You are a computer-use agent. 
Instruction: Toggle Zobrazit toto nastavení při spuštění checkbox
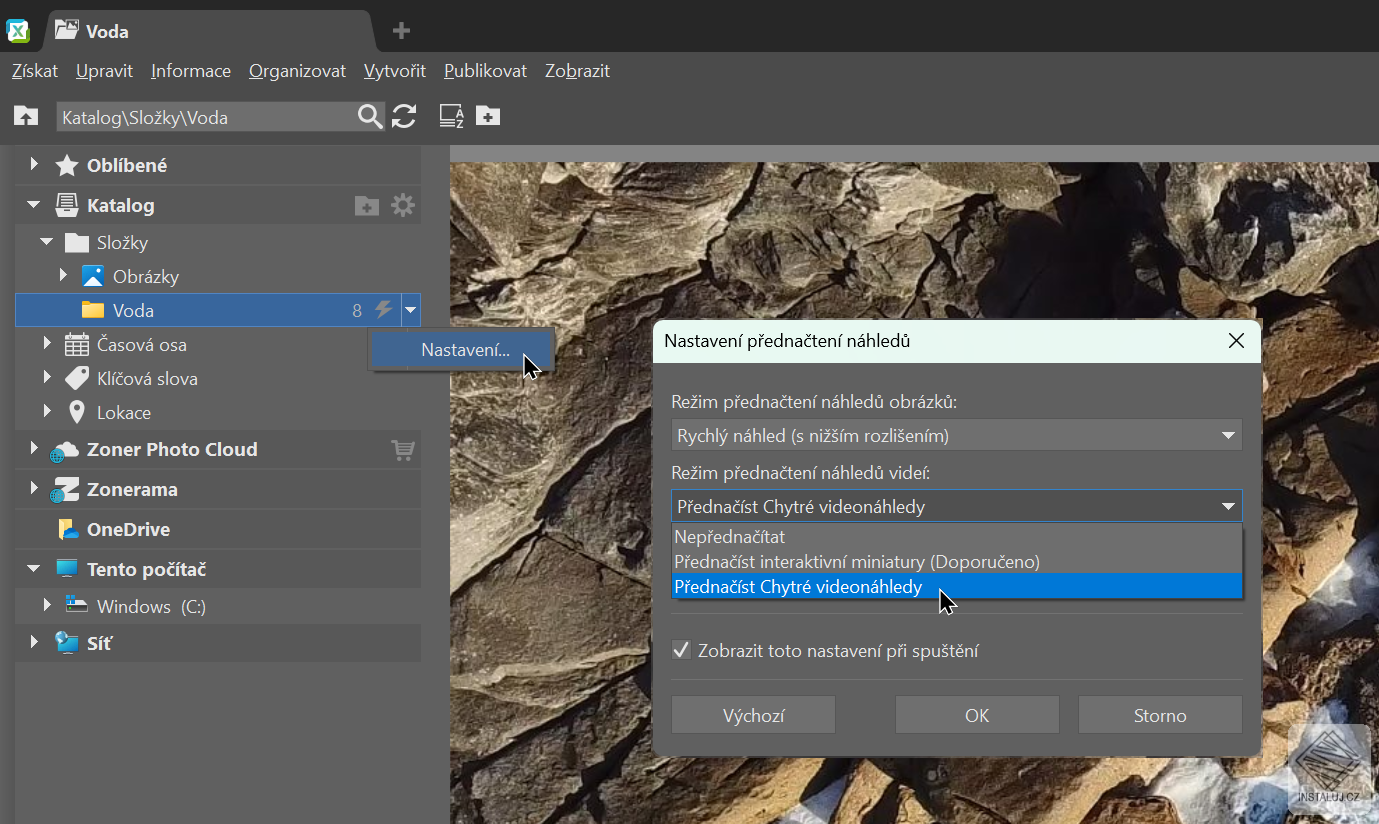point(681,650)
